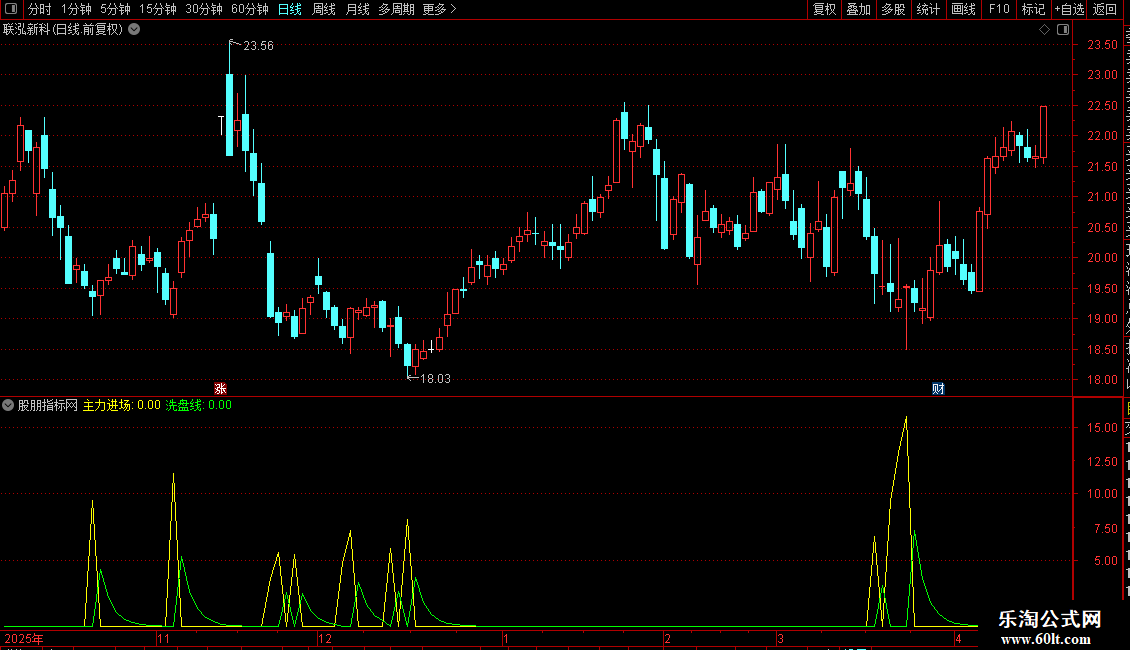The width and height of the screenshot is (1130, 650).
Task: Switch to 分时 intraday view
Action: (40, 9)
